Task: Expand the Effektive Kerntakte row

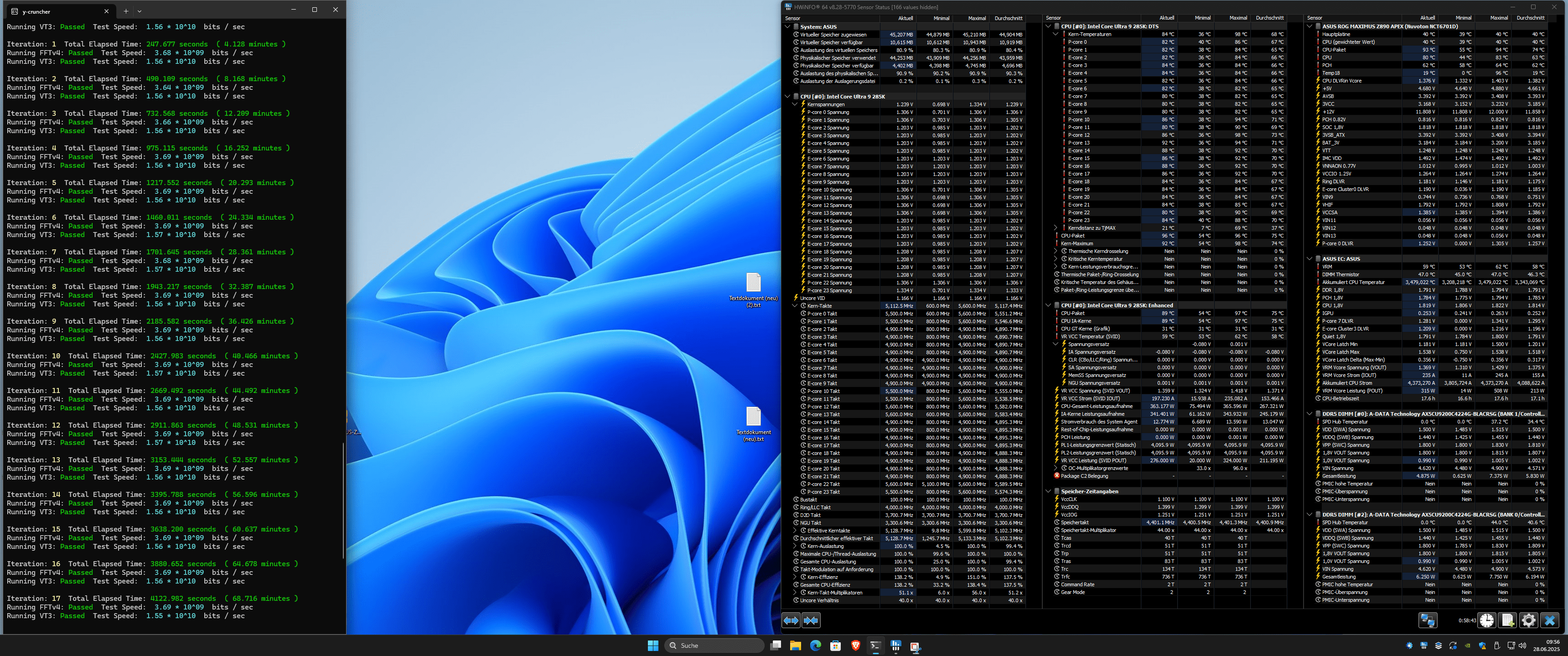Action: tap(795, 531)
